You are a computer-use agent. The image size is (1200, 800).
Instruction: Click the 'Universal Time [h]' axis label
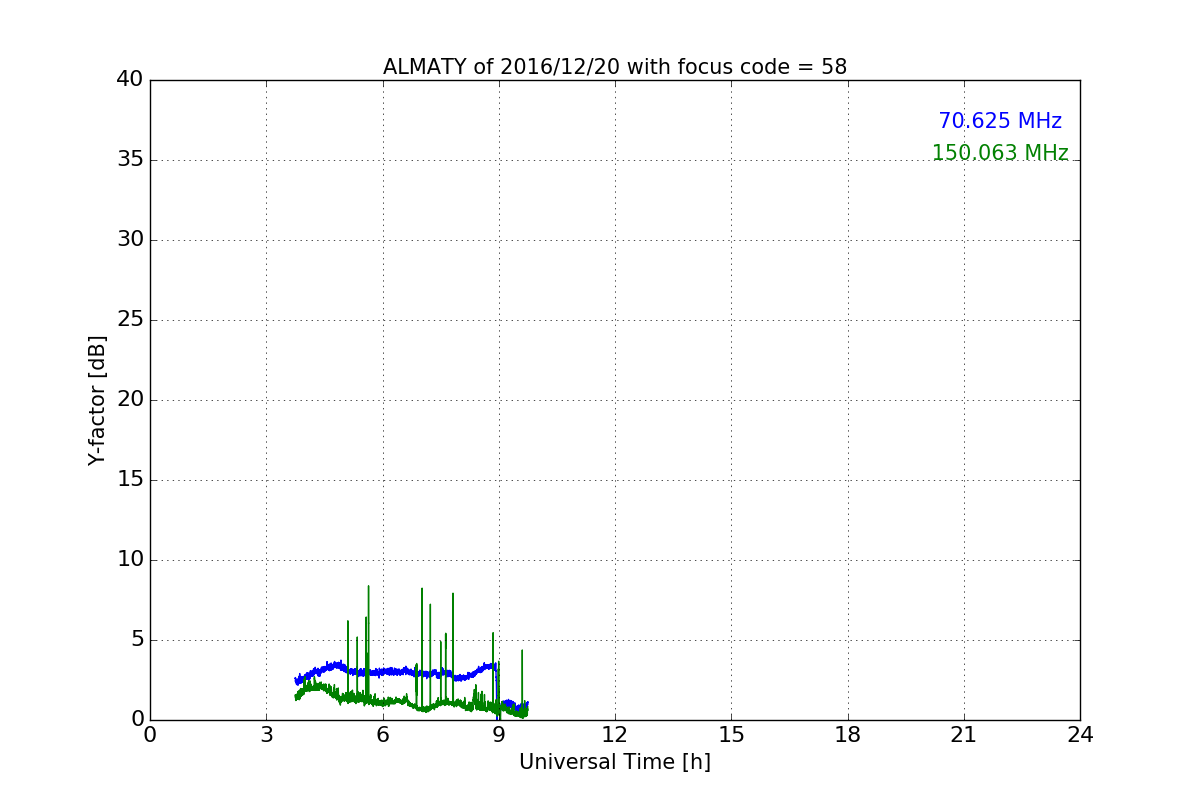[x=615, y=762]
